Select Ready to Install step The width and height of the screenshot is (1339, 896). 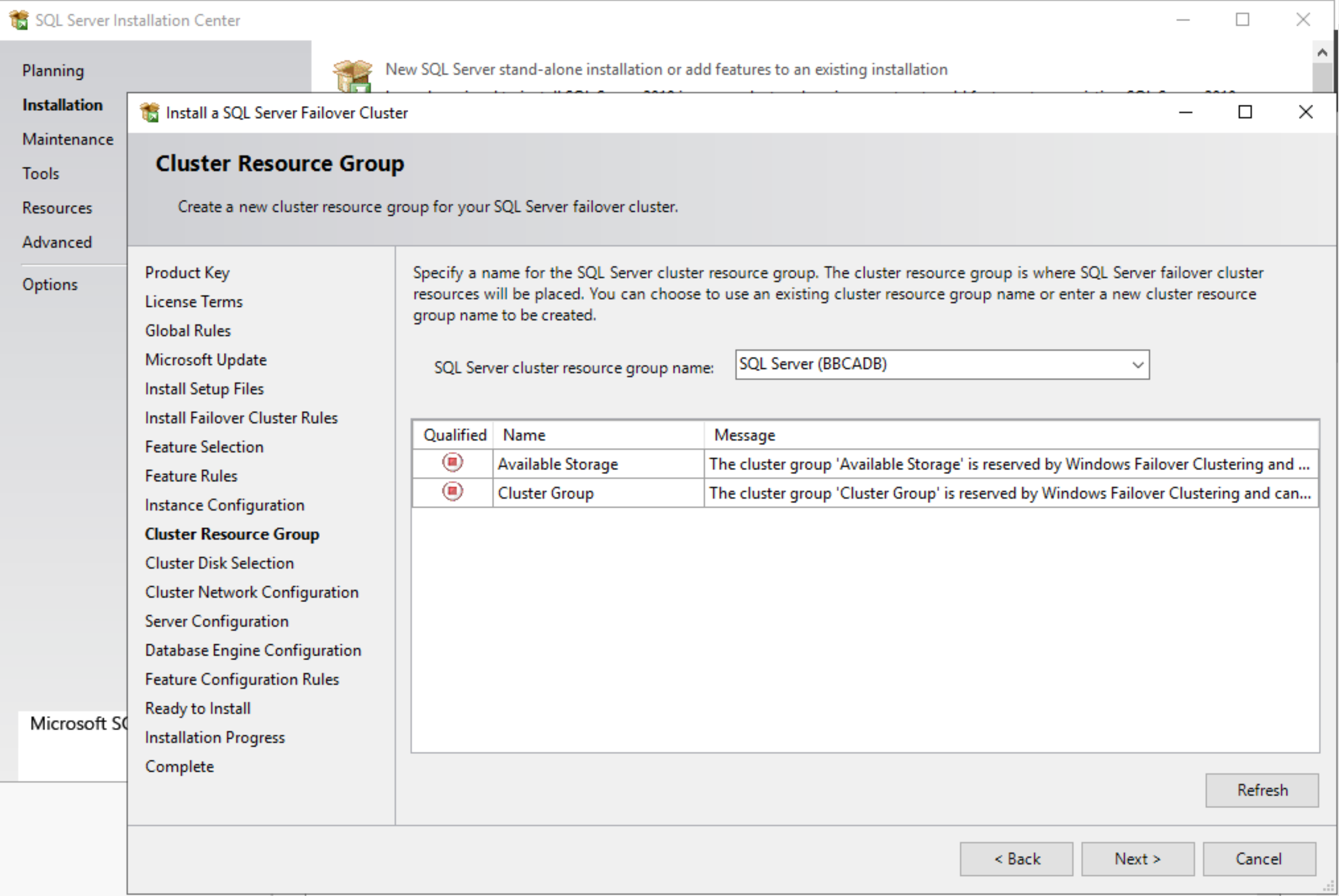coord(198,709)
